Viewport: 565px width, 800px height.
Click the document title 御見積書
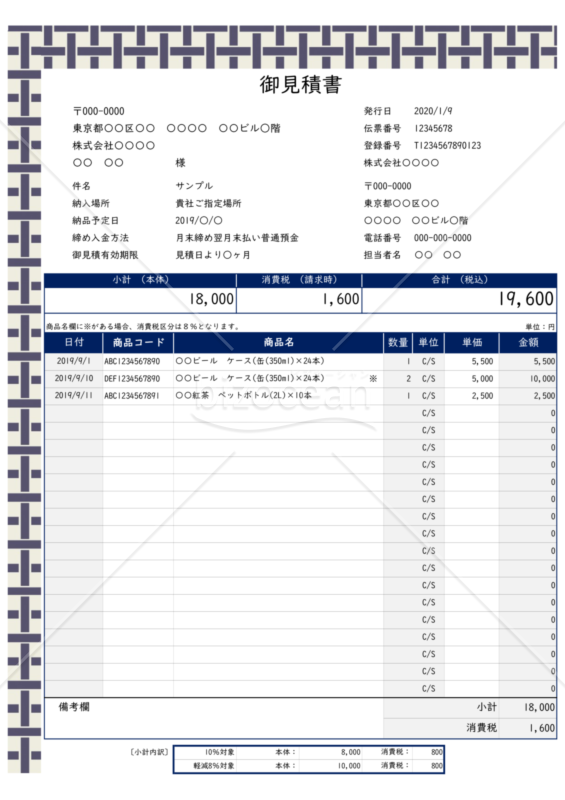point(301,85)
